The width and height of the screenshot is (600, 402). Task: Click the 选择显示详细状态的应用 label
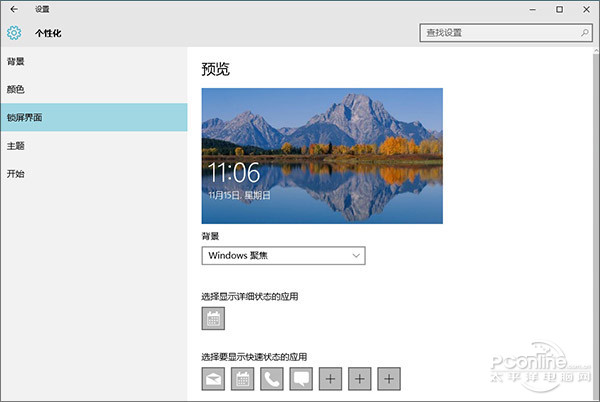[250, 296]
